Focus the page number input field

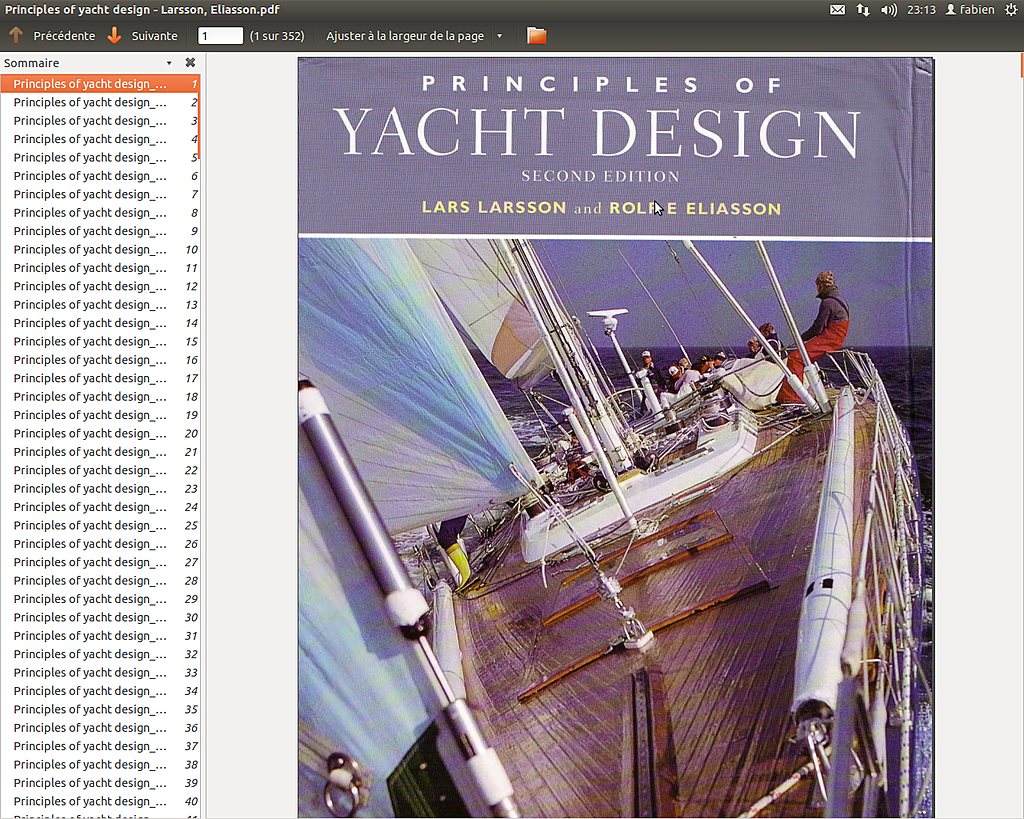(220, 36)
